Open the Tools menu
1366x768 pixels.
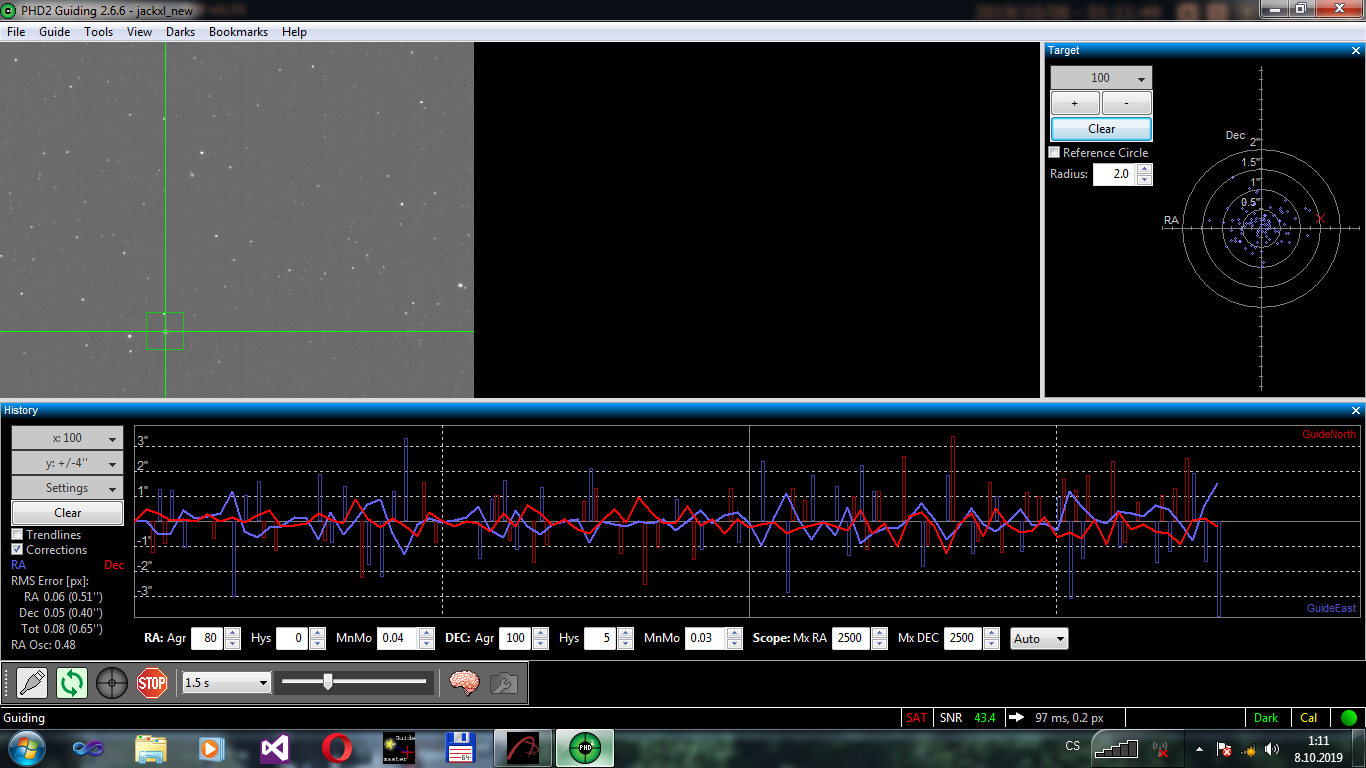point(98,32)
